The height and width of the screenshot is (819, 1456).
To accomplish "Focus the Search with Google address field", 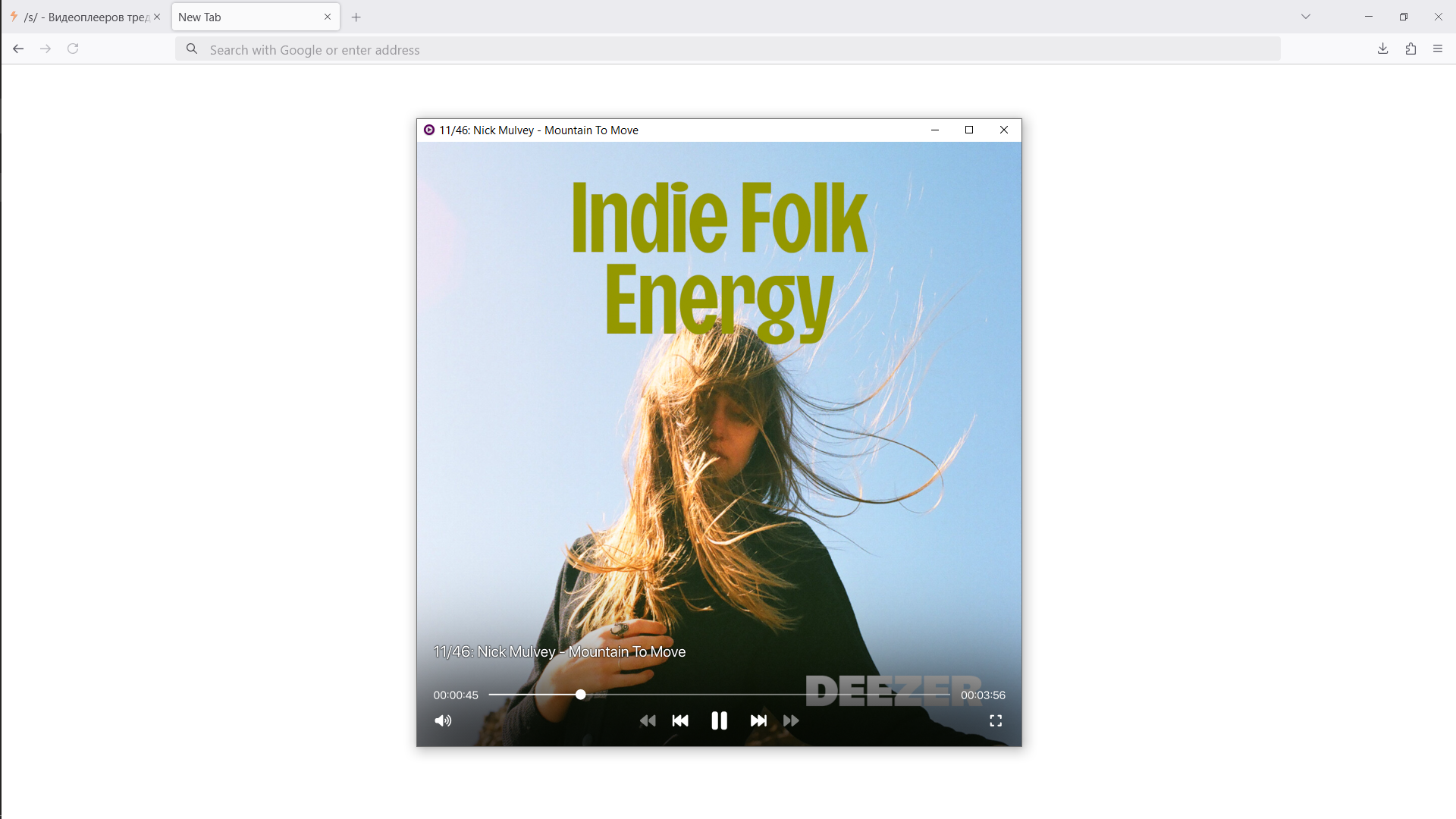I will click(728, 49).
